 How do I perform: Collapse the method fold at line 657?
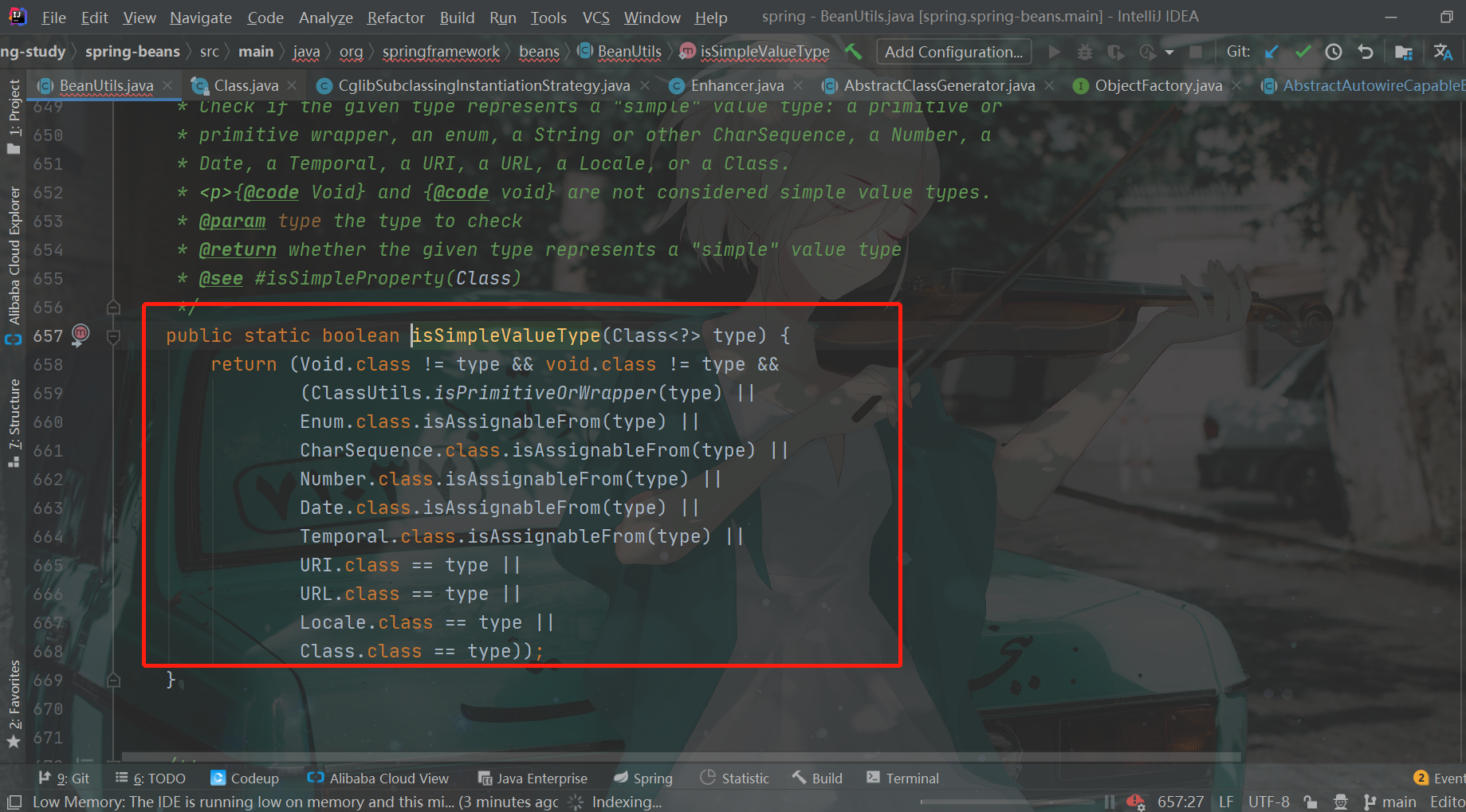point(113,336)
